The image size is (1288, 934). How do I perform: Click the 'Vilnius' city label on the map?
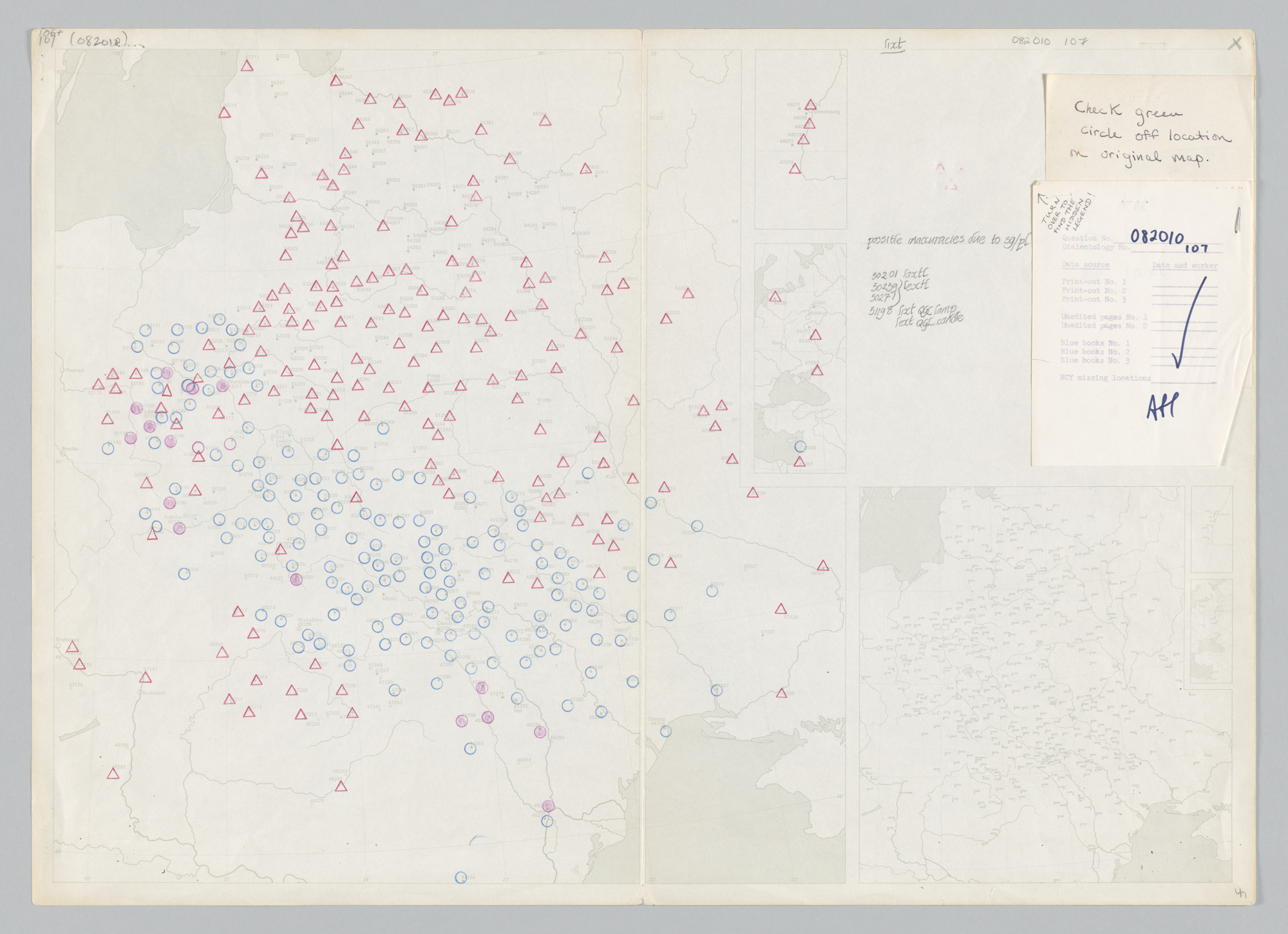[x=395, y=218]
